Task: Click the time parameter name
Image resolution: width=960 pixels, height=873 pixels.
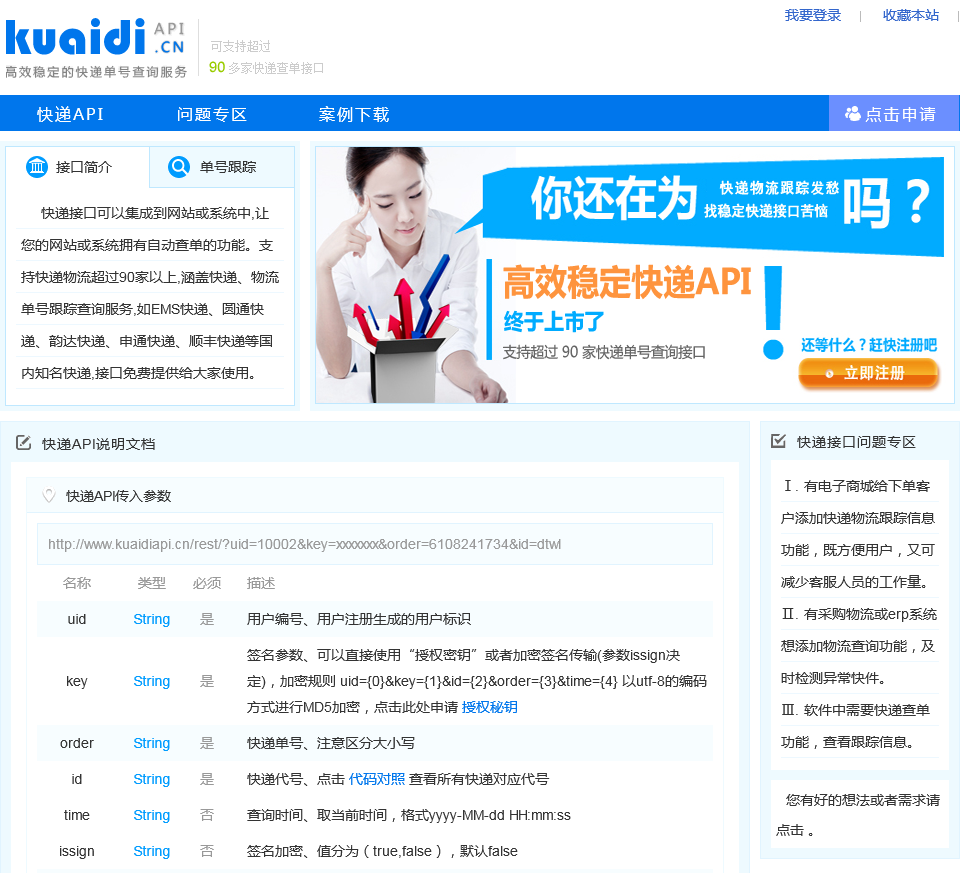Action: pos(77,815)
